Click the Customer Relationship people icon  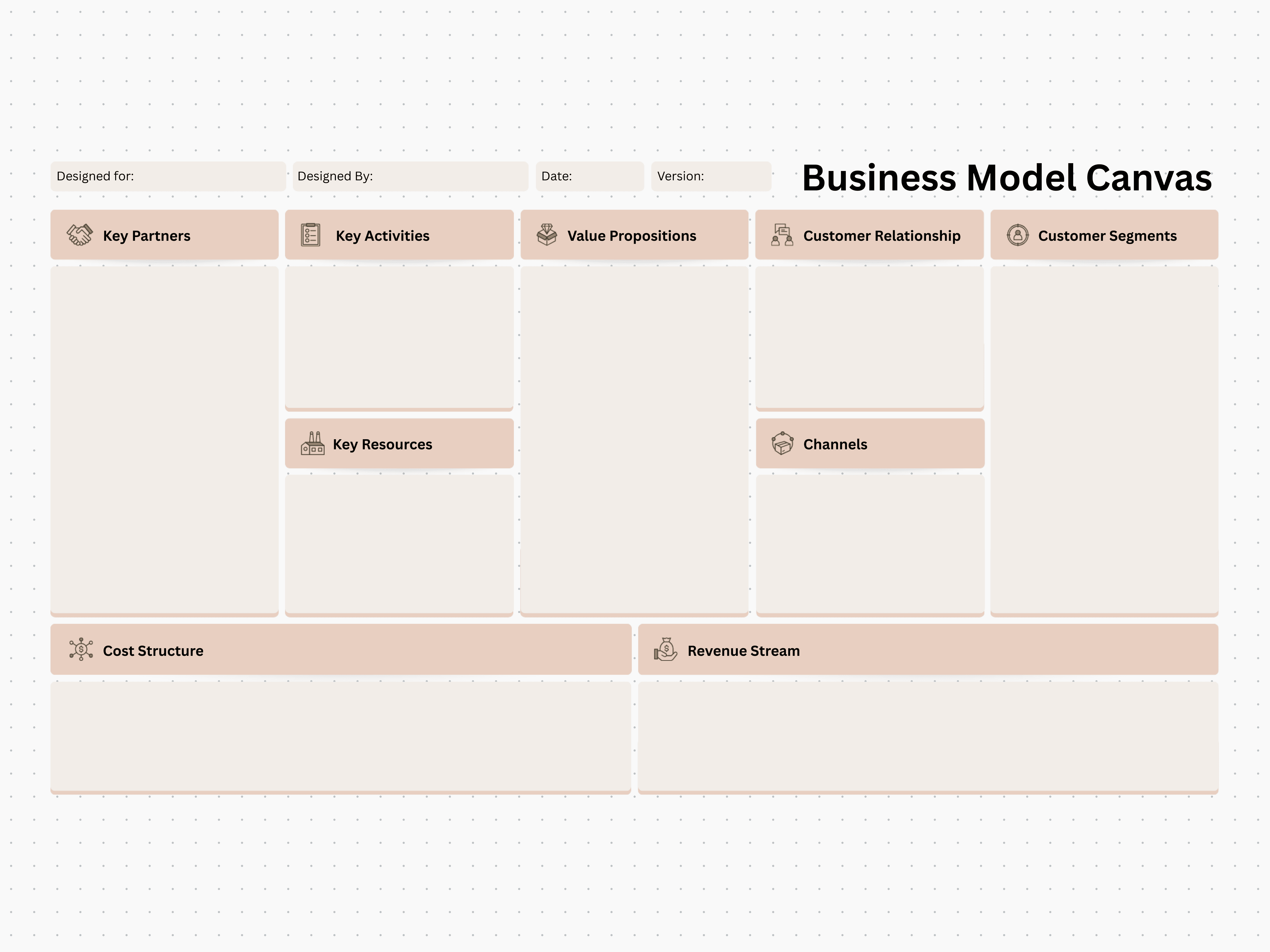pos(782,235)
